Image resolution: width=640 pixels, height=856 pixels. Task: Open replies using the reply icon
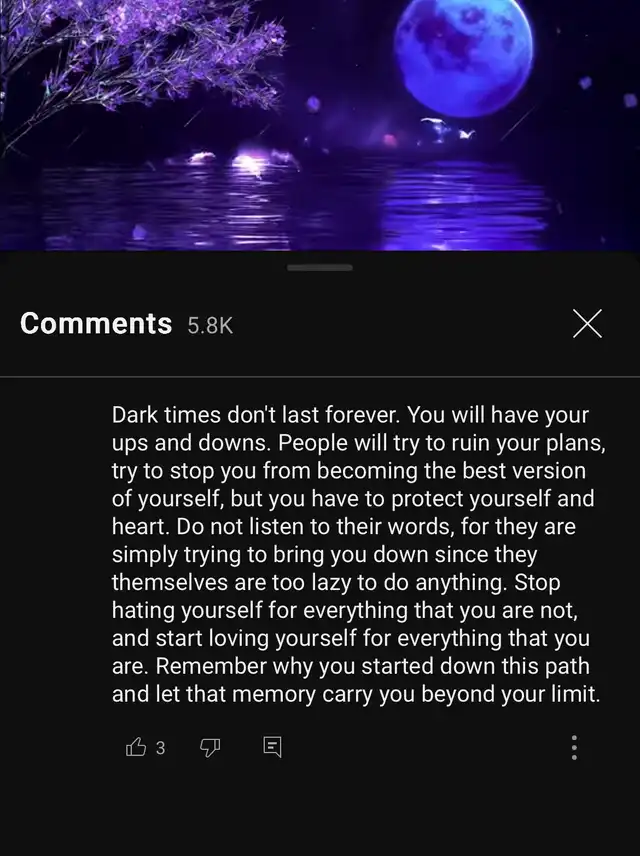pyautogui.click(x=272, y=747)
